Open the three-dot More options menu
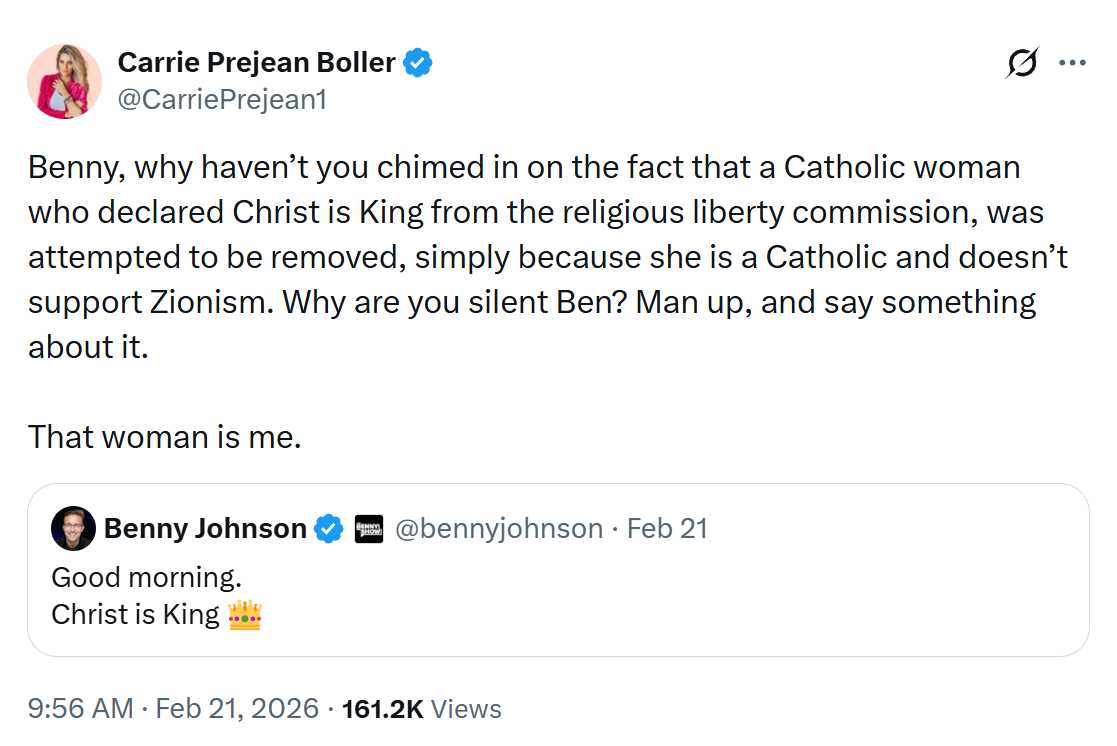 click(x=1072, y=63)
